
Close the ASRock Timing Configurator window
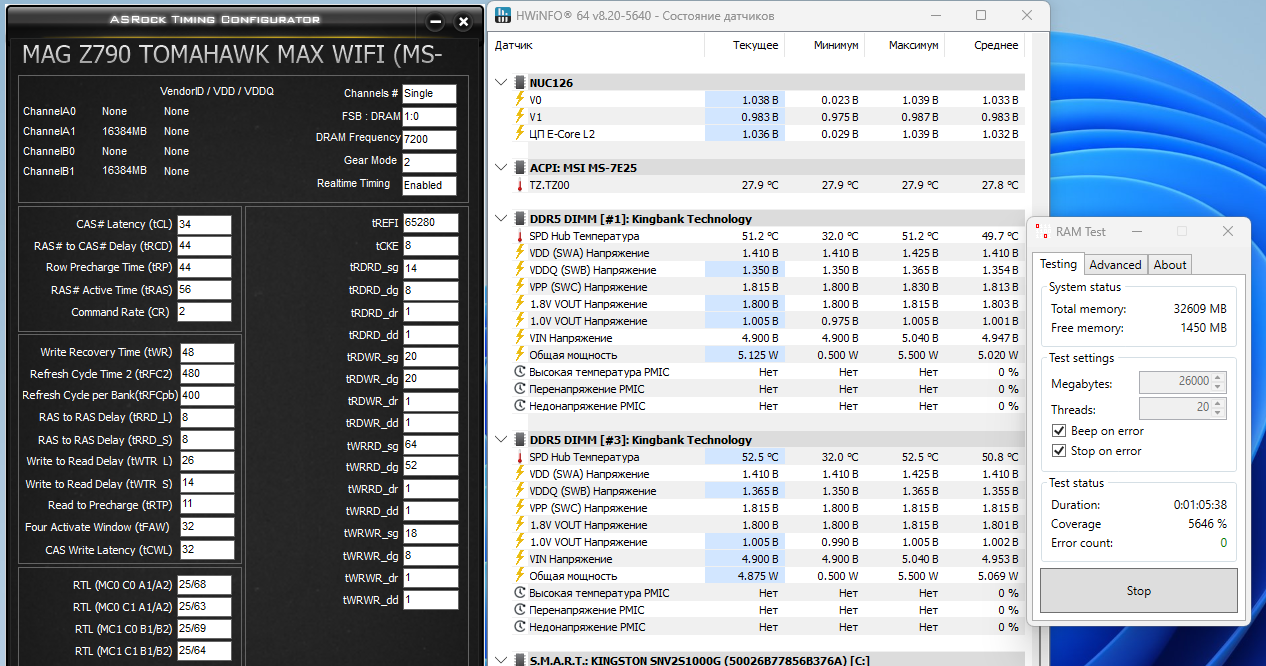pos(463,21)
